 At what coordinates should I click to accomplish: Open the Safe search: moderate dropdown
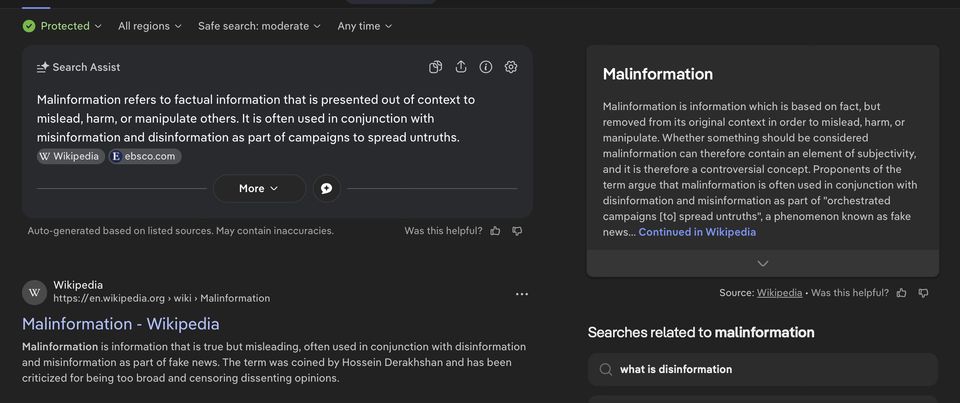pos(259,26)
